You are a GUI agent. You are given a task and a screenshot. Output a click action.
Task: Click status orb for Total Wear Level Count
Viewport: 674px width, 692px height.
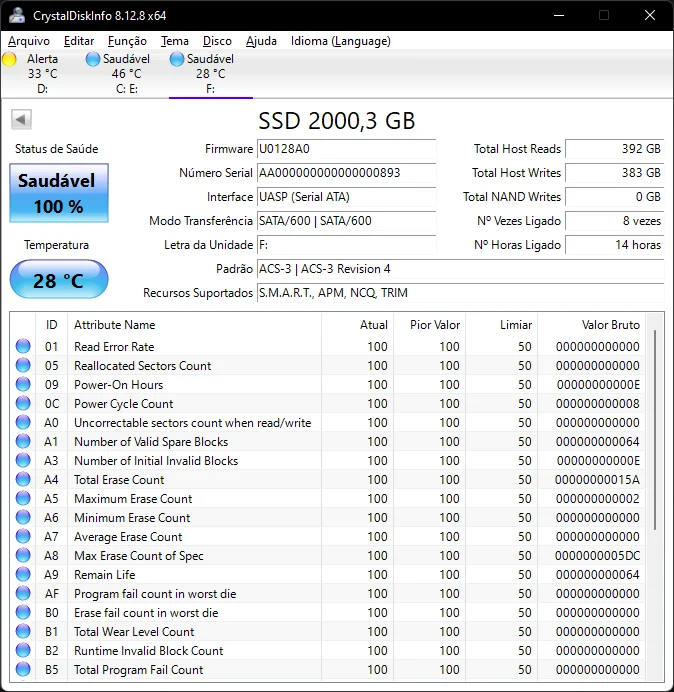pos(23,632)
